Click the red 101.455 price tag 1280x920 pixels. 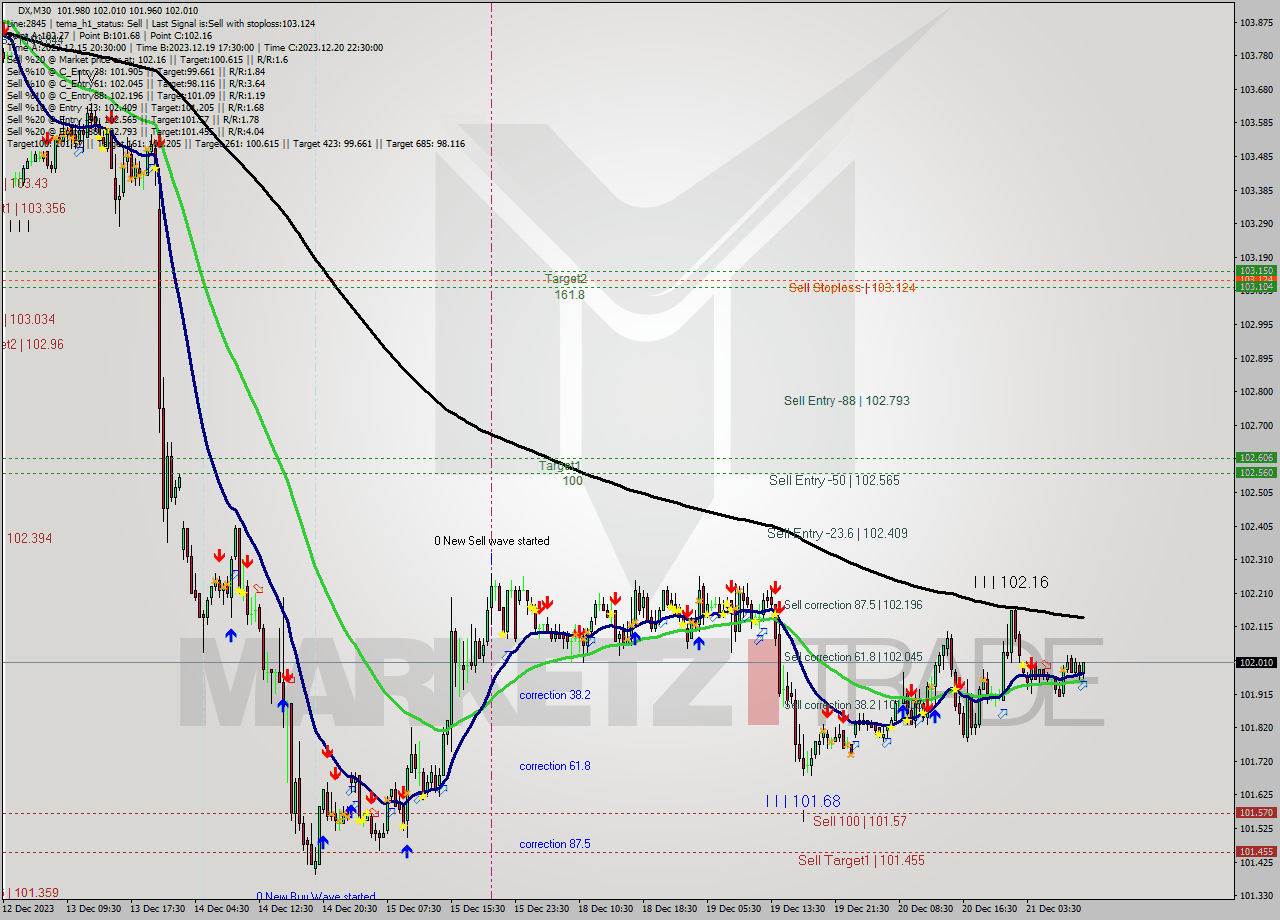click(x=1256, y=852)
